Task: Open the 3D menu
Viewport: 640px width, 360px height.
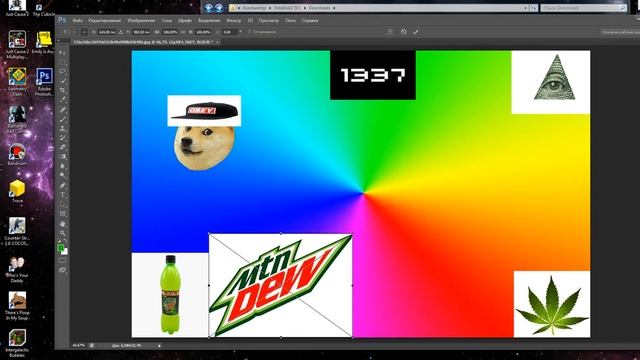Action: 250,20
